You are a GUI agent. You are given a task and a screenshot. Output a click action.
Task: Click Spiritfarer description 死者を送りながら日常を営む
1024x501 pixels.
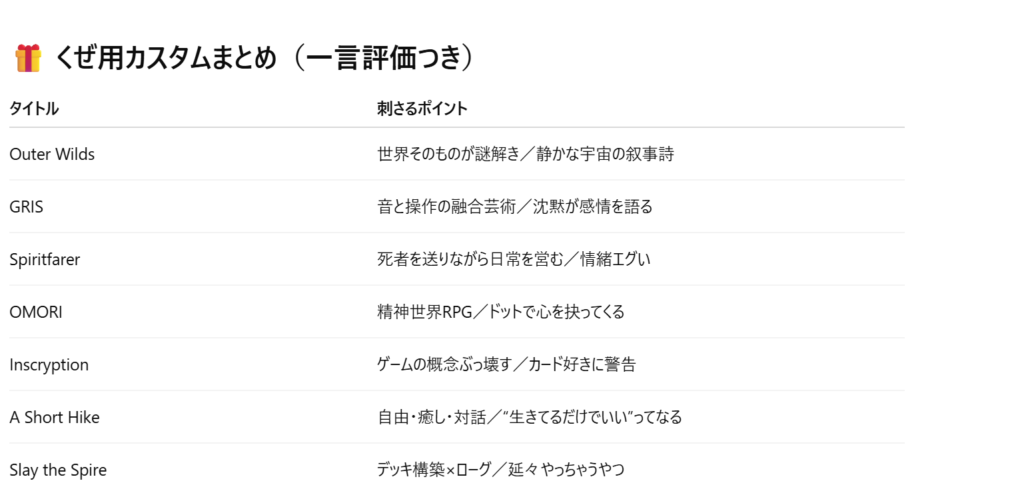coord(462,259)
